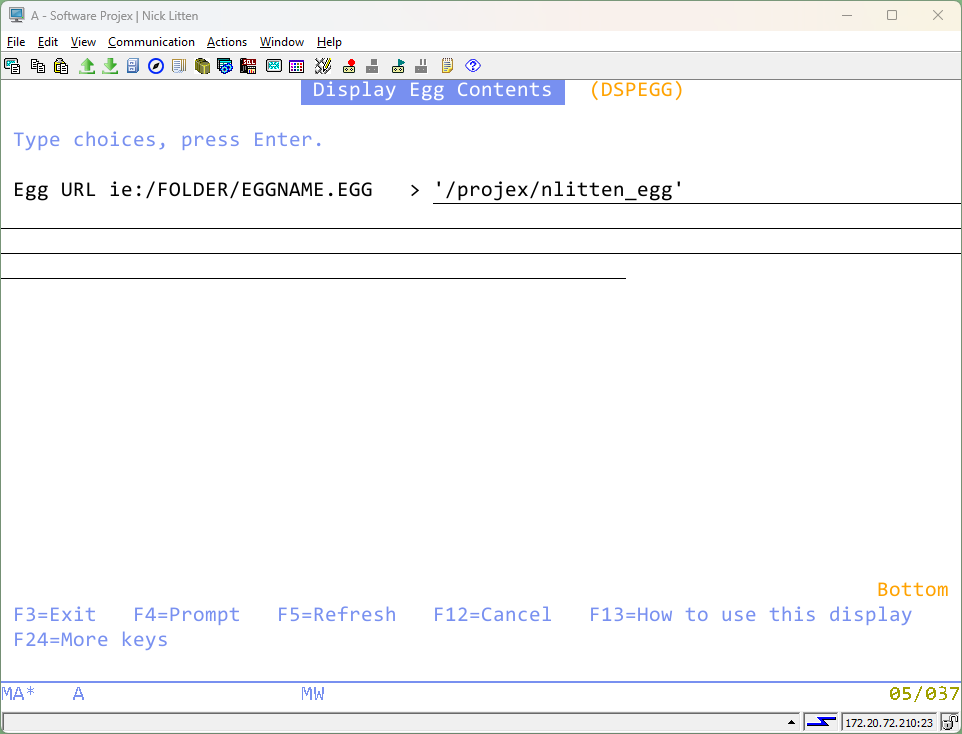Click the gray stop recording icon

(372, 66)
